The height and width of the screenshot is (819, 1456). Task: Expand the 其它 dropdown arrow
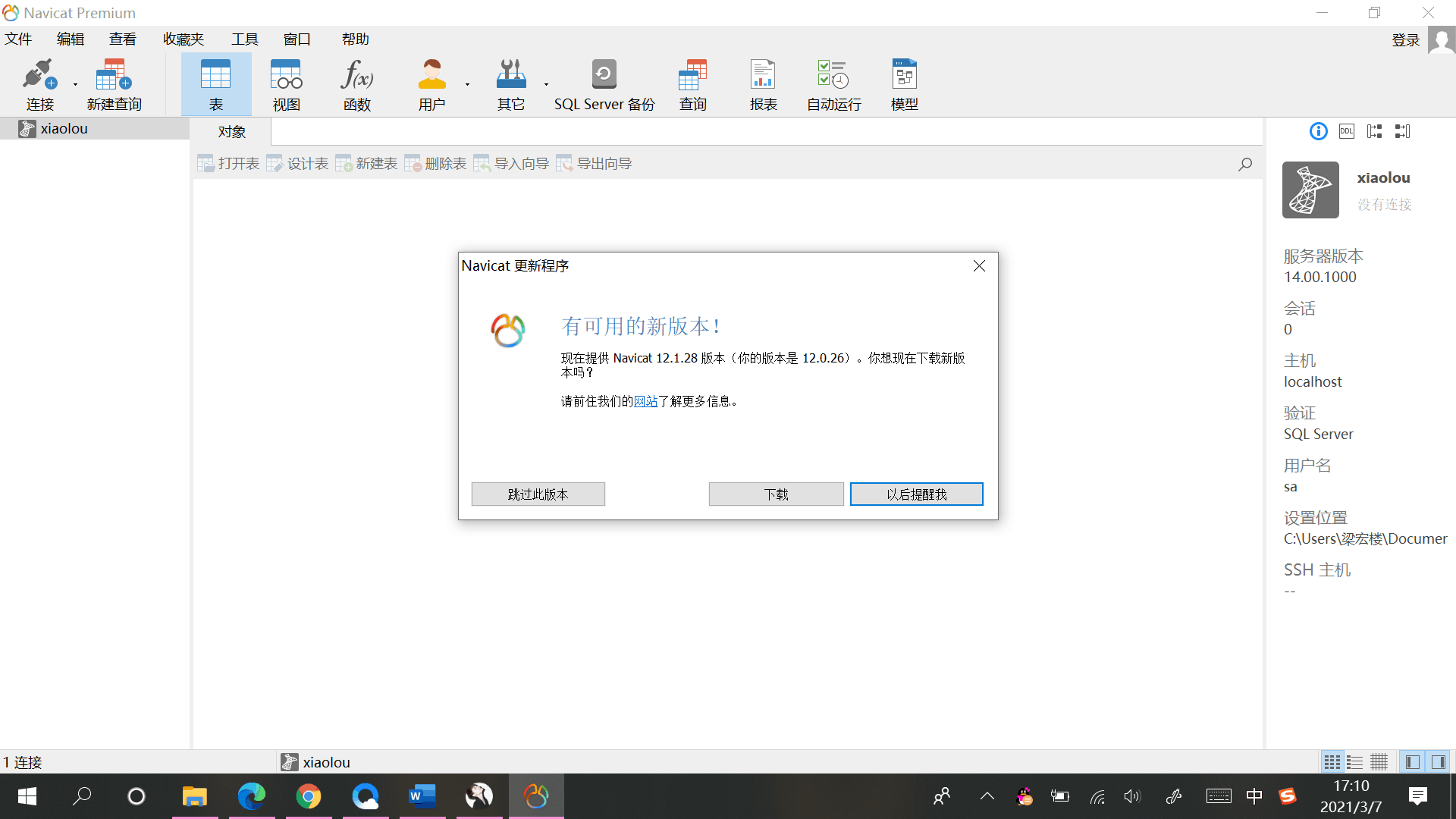(546, 84)
